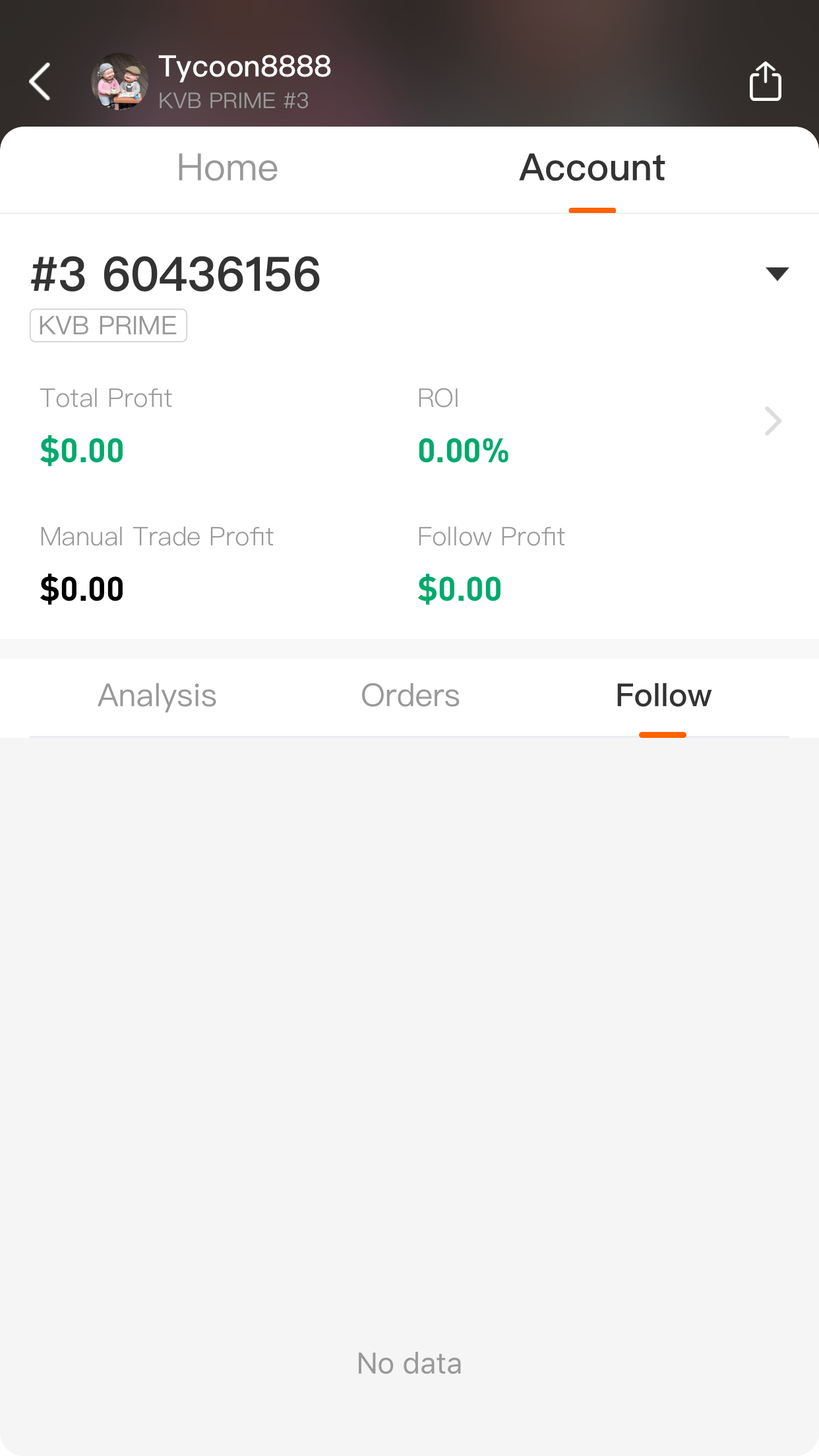819x1456 pixels.
Task: Tap the back arrow icon
Action: pyautogui.click(x=40, y=82)
